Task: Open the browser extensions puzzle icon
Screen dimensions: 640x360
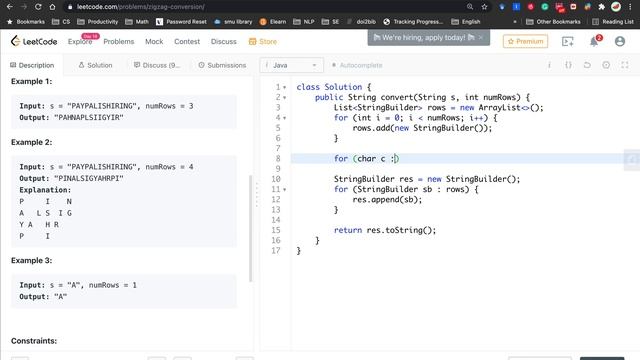Action: [601, 7]
